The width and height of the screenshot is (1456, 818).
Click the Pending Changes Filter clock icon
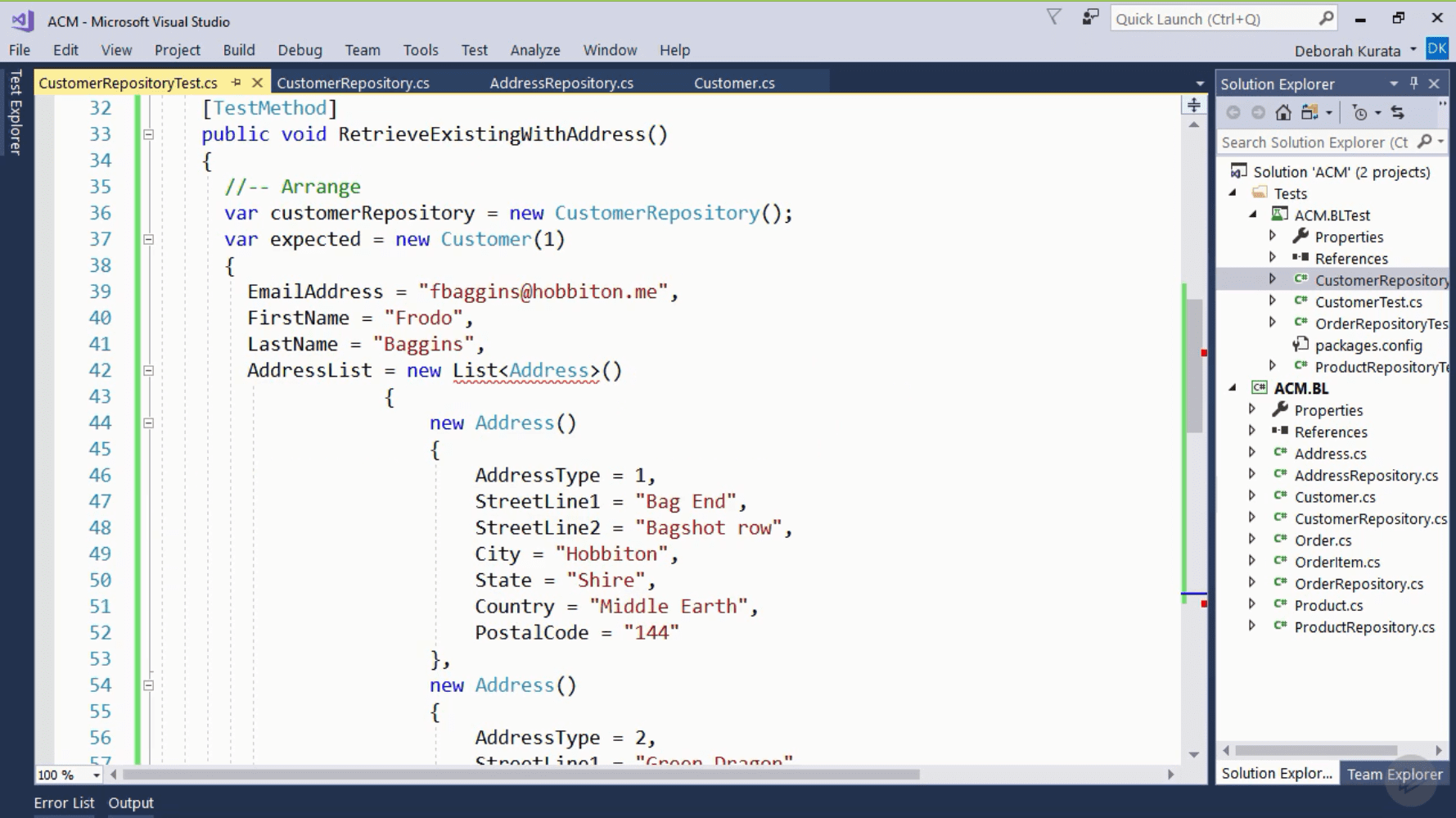pyautogui.click(x=1360, y=112)
